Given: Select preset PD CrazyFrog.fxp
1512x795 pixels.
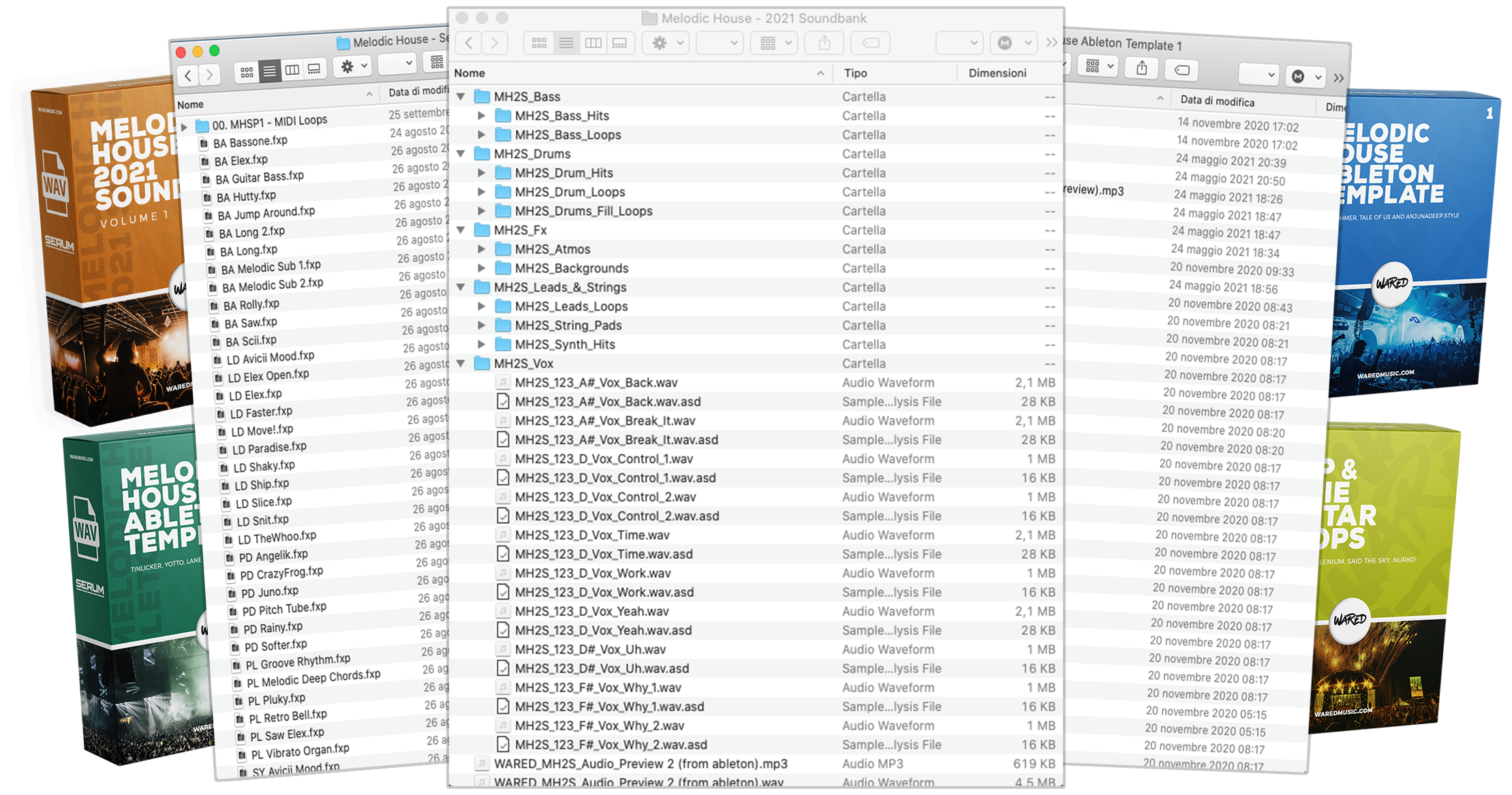Looking at the screenshot, I should tap(281, 574).
